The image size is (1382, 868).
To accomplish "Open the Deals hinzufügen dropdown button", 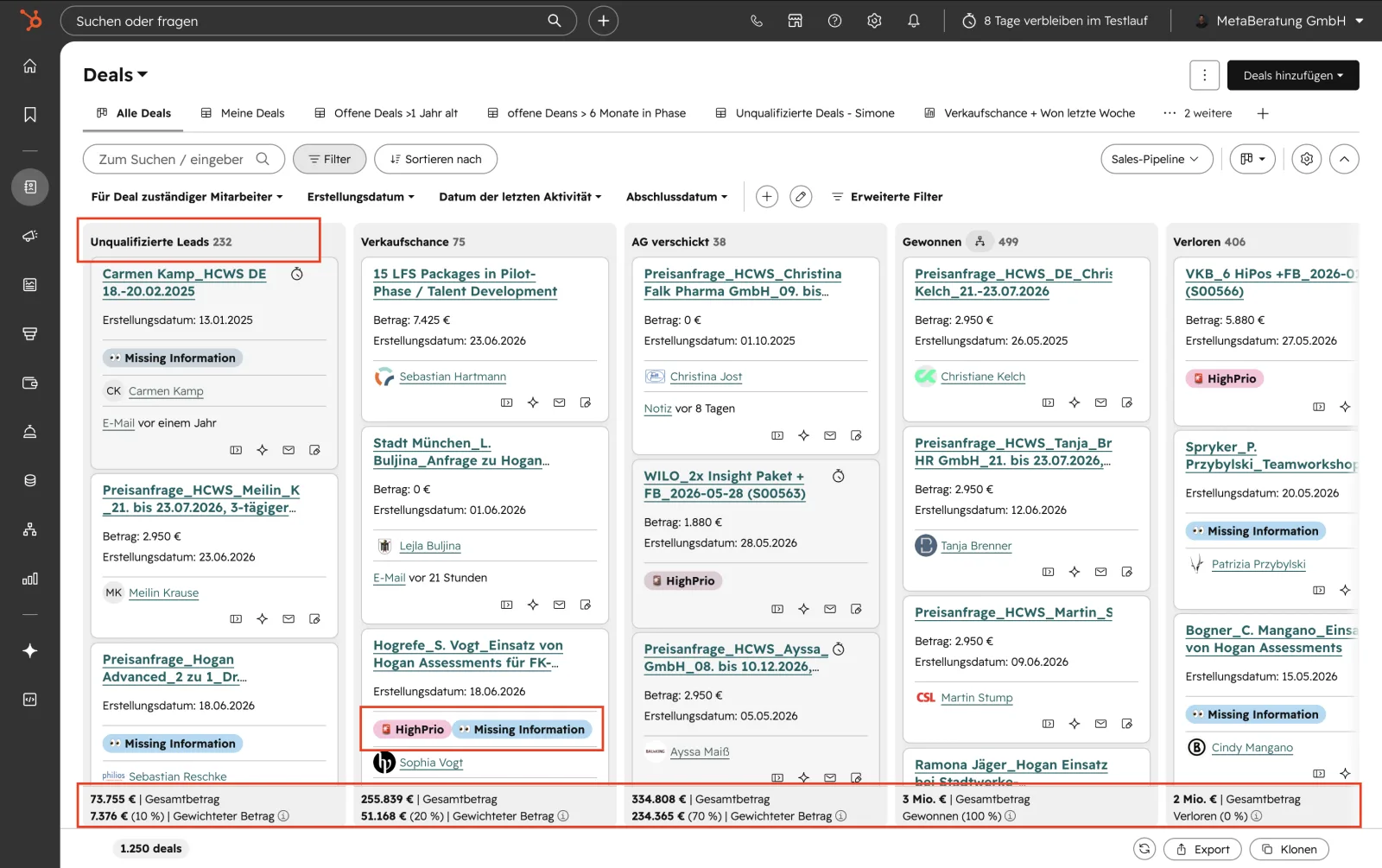I will (1293, 75).
